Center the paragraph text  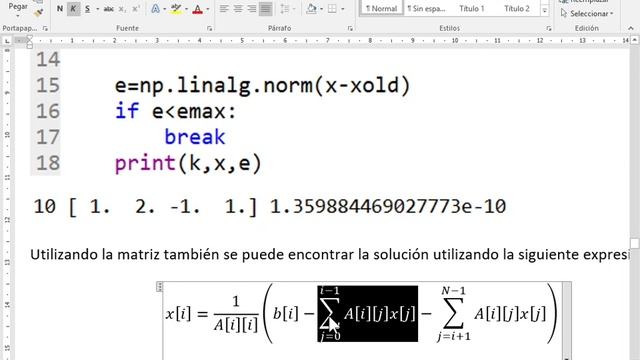click(x=238, y=9)
